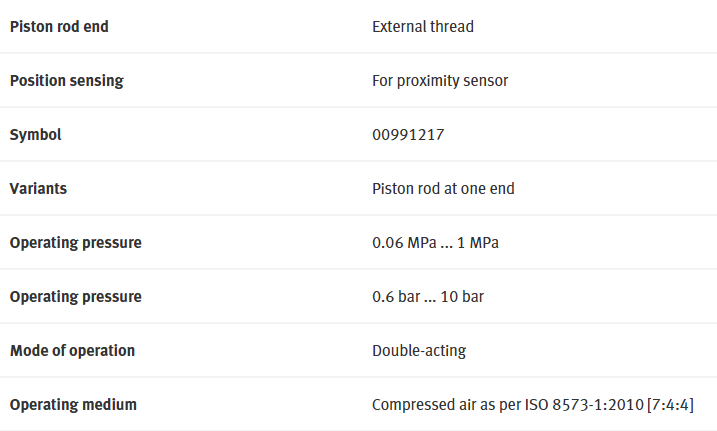Select the For proximity sensor value
The height and width of the screenshot is (431, 717).
pyautogui.click(x=440, y=81)
